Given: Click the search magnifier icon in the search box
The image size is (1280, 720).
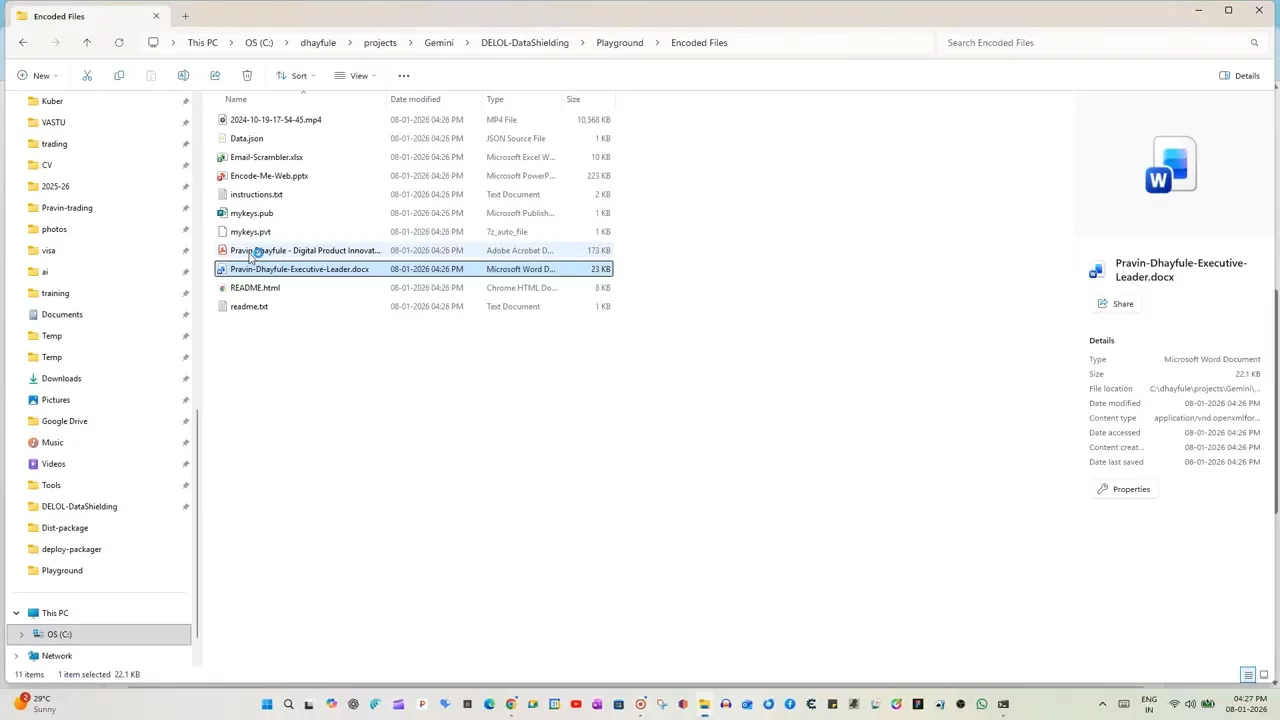Looking at the screenshot, I should tap(1254, 43).
